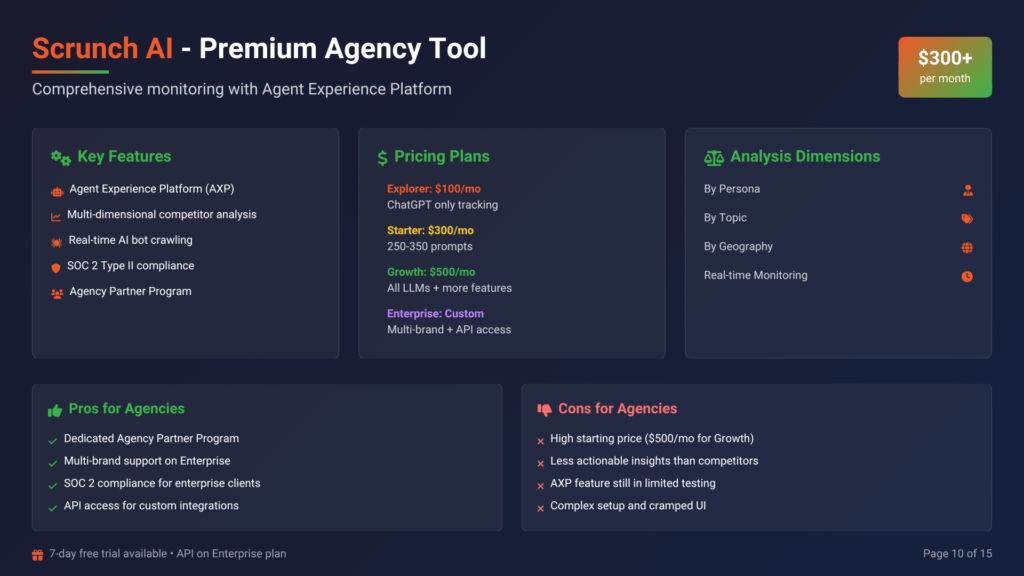Click the gift icon near free trial note
Viewport: 1024px width, 576px height.
(38, 554)
